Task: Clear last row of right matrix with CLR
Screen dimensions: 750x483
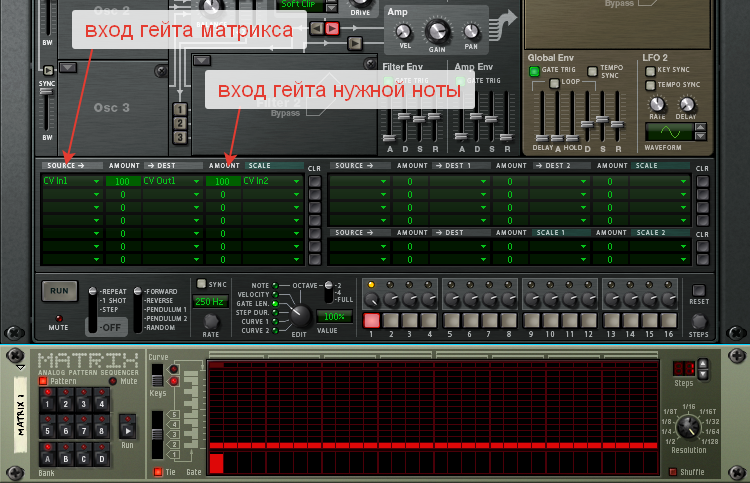Action: (x=702, y=259)
